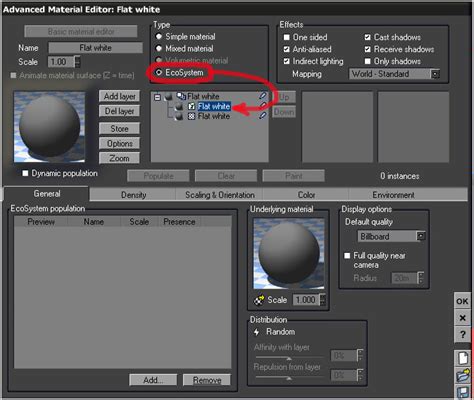The height and width of the screenshot is (400, 474).
Task: Click the material Scale 1.00 field
Action: (62, 62)
